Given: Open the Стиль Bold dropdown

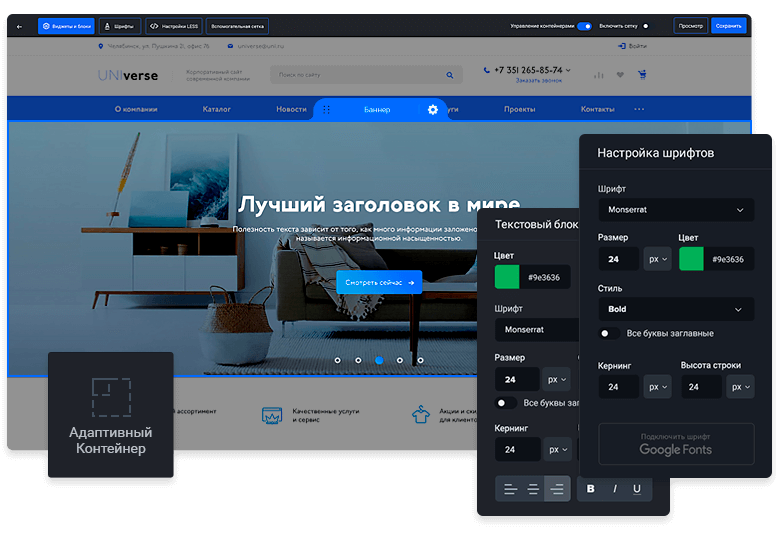Looking at the screenshot, I should [x=676, y=309].
